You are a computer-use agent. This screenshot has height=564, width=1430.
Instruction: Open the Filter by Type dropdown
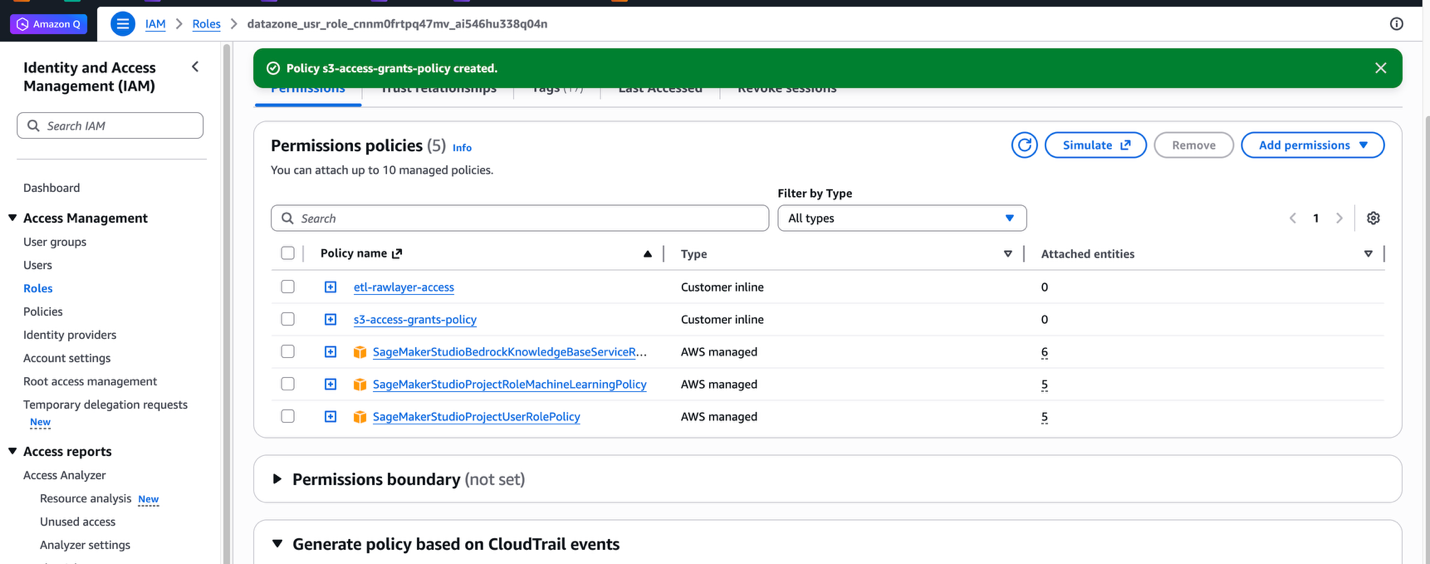(x=901, y=218)
